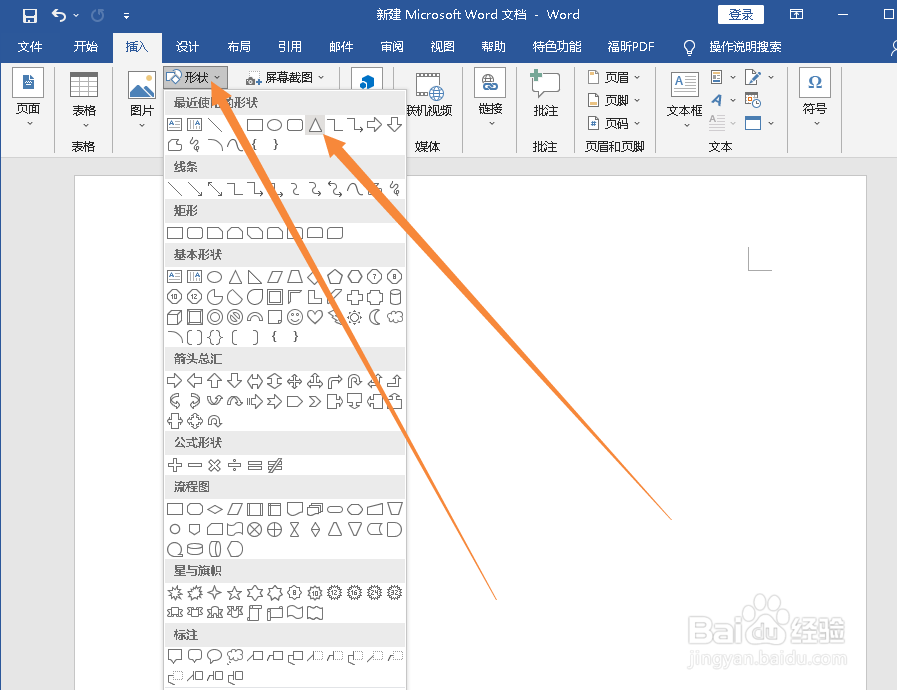Select the multiply sign equation shape
The image size is (897, 690).
pos(215,465)
